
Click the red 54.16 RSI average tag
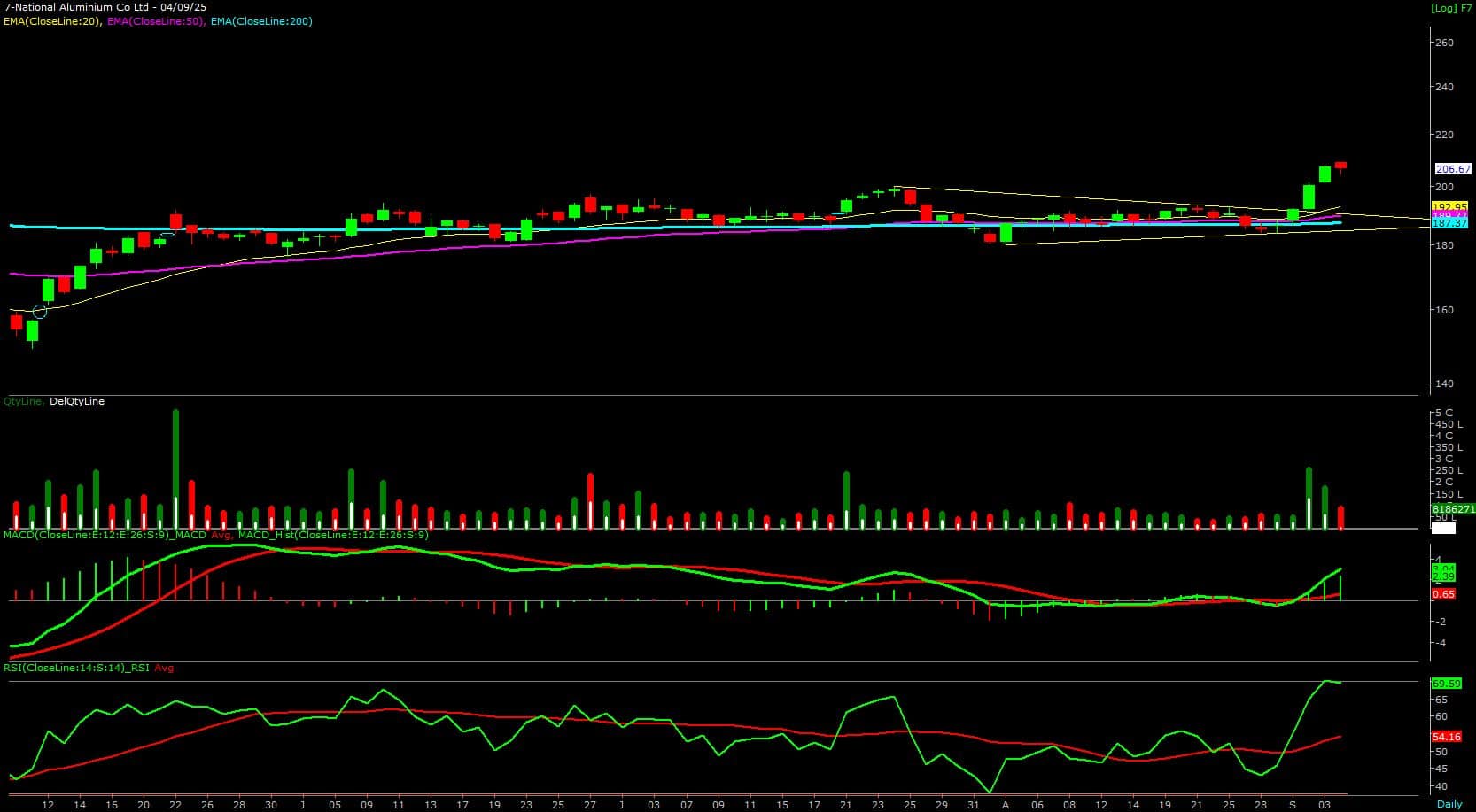coord(1446,737)
